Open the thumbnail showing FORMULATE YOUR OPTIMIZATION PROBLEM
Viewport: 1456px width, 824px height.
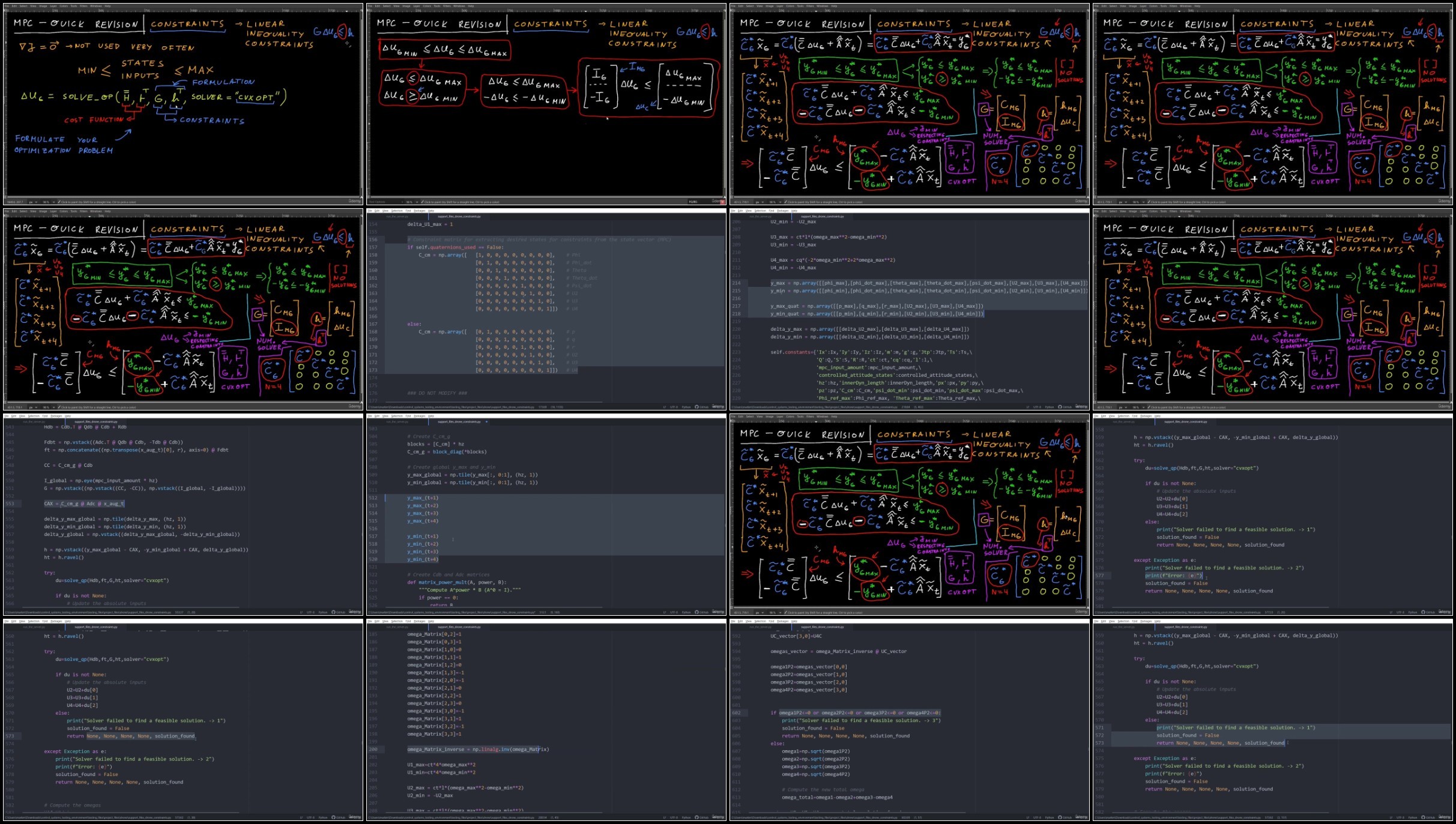pyautogui.click(x=184, y=104)
